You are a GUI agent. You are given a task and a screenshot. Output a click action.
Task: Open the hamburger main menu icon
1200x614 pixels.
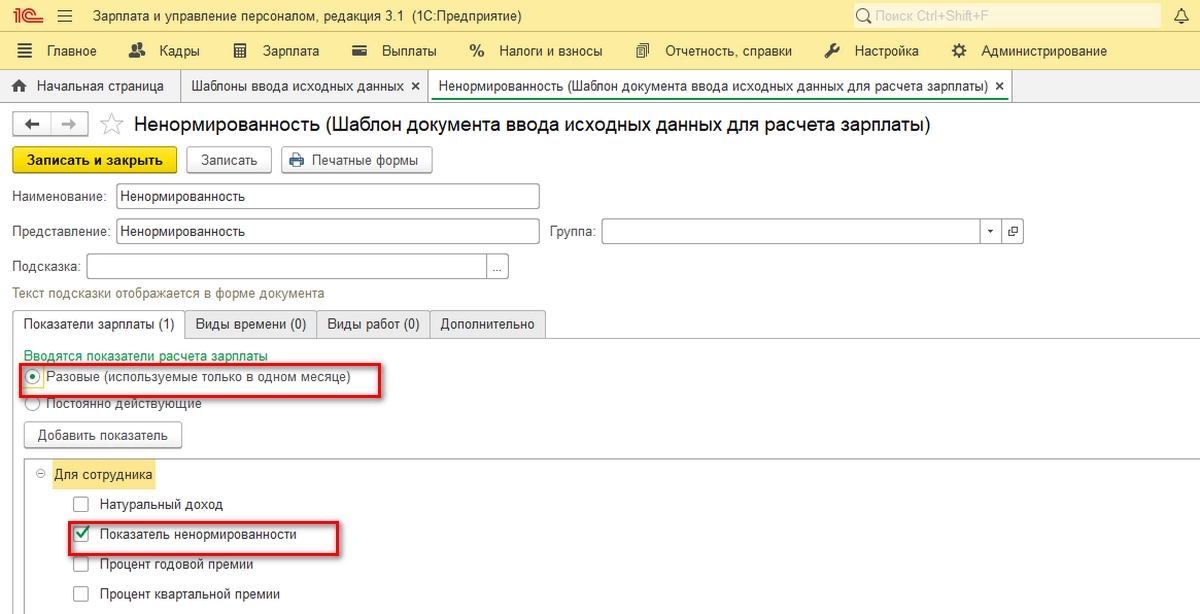65,17
